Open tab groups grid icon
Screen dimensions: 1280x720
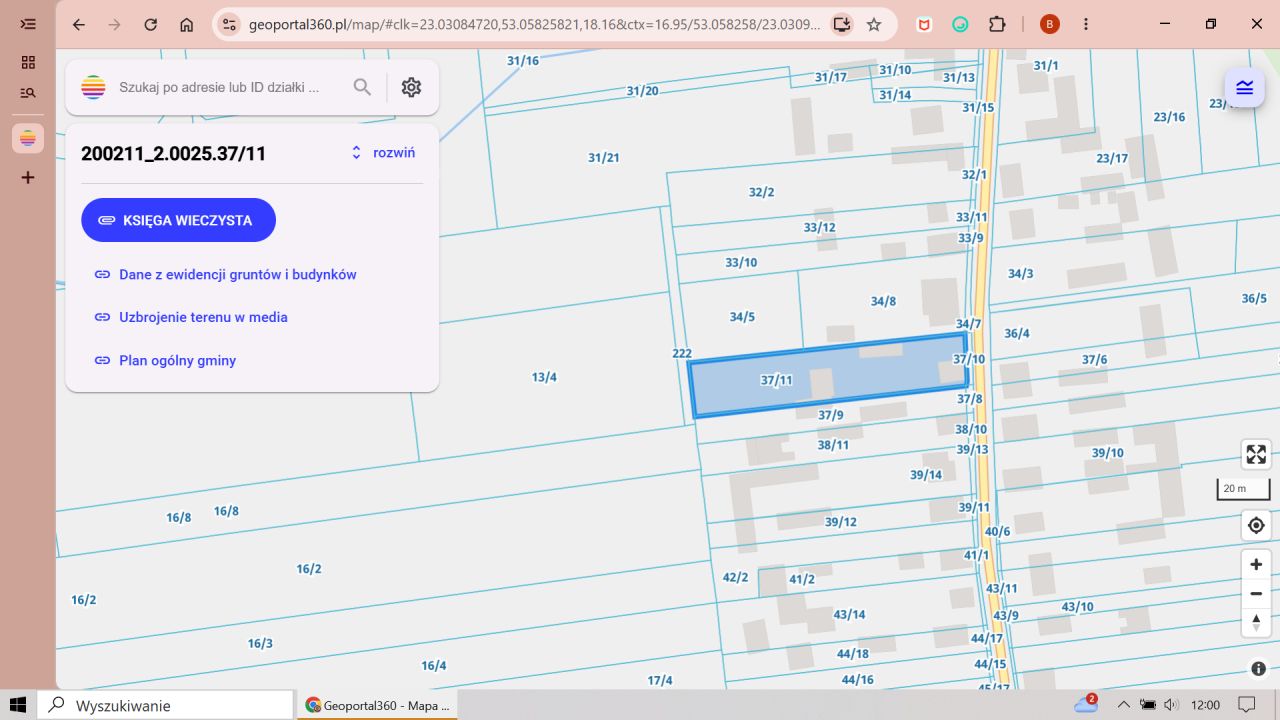(28, 62)
